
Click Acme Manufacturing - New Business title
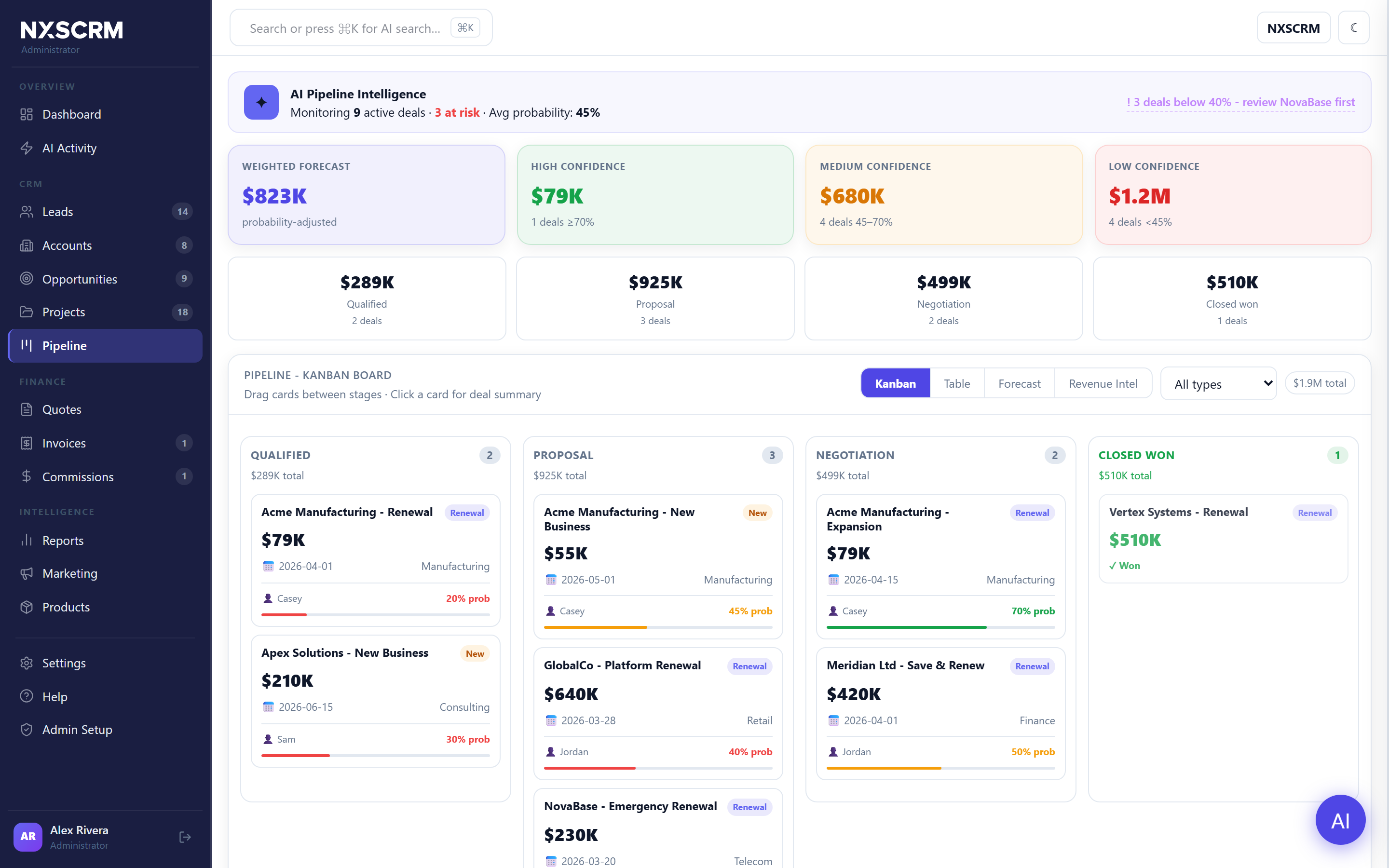[619, 519]
